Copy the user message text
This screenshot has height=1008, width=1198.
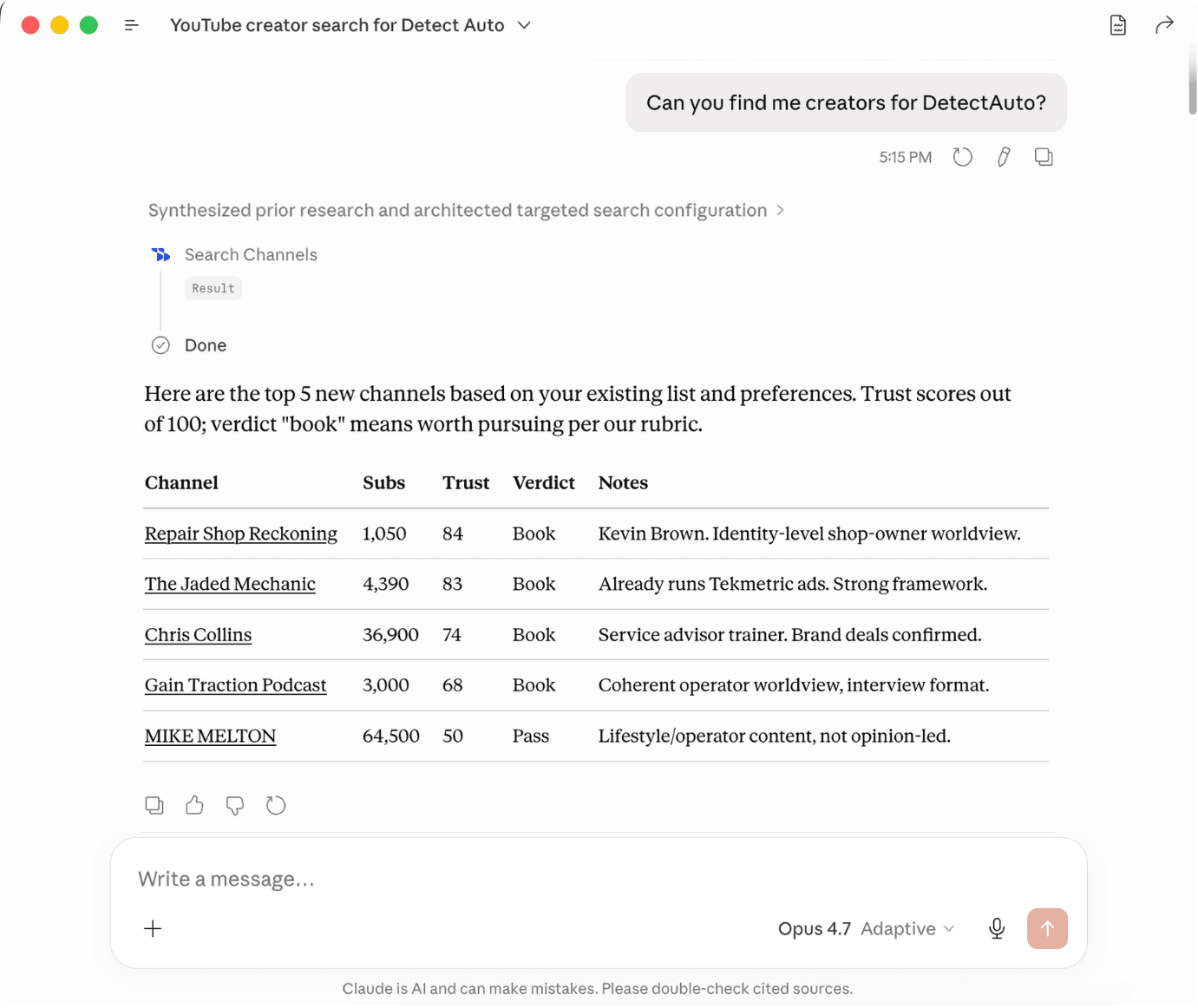click(x=1044, y=157)
